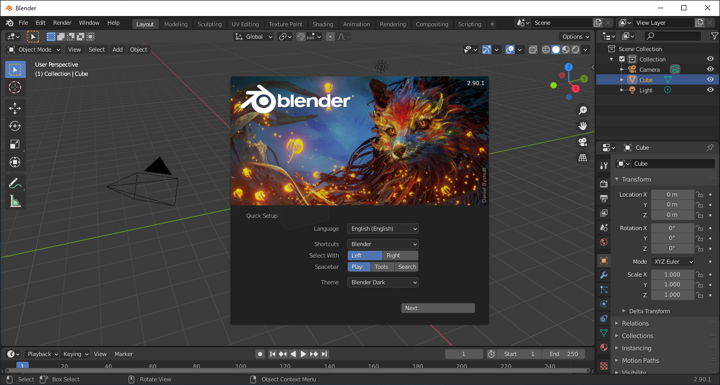
Task: Open the View Layer properties tab
Action: point(604,213)
